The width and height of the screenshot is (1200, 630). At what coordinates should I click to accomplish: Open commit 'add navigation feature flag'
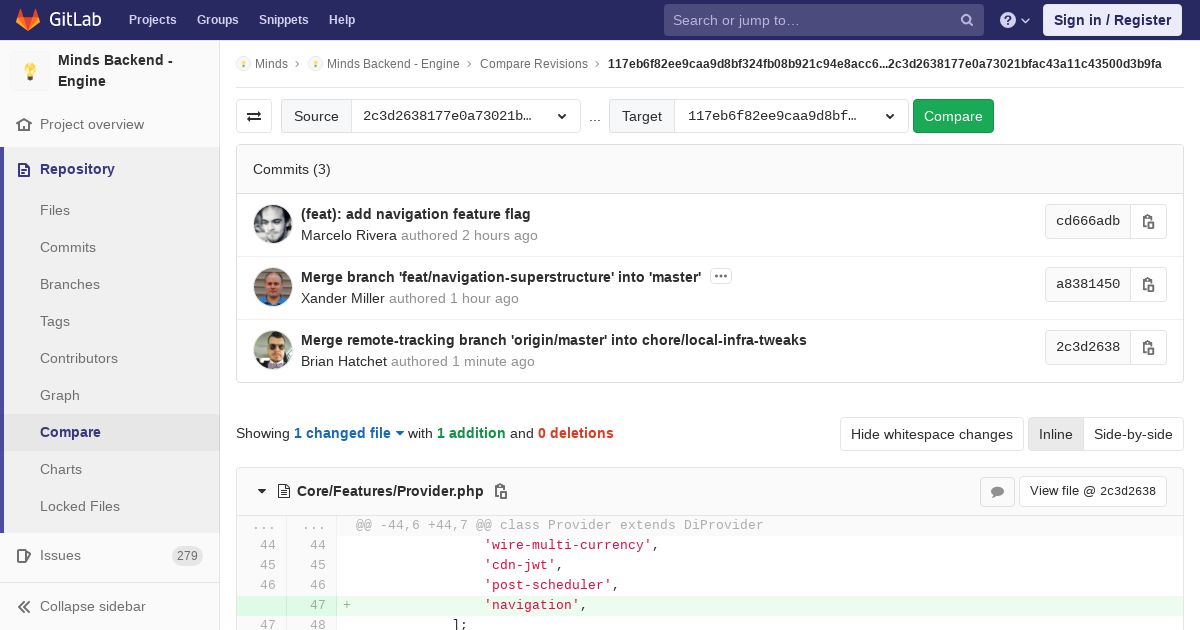pyautogui.click(x=415, y=214)
